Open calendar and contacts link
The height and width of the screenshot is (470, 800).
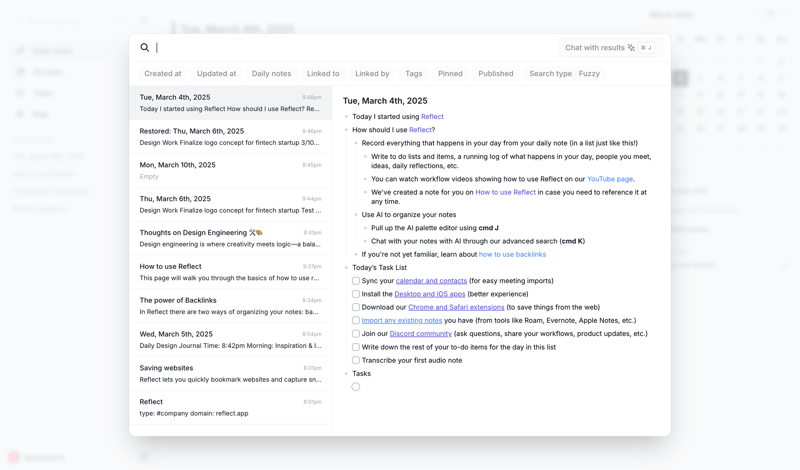[x=431, y=281]
